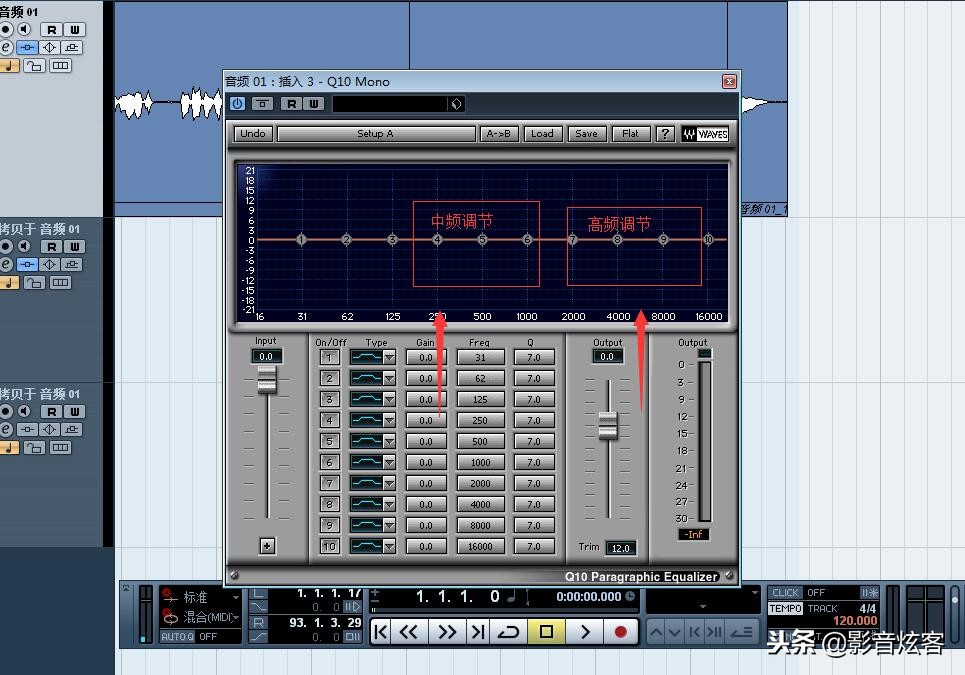The image size is (965, 675).
Task: Click the Save preset button
Action: point(587,134)
